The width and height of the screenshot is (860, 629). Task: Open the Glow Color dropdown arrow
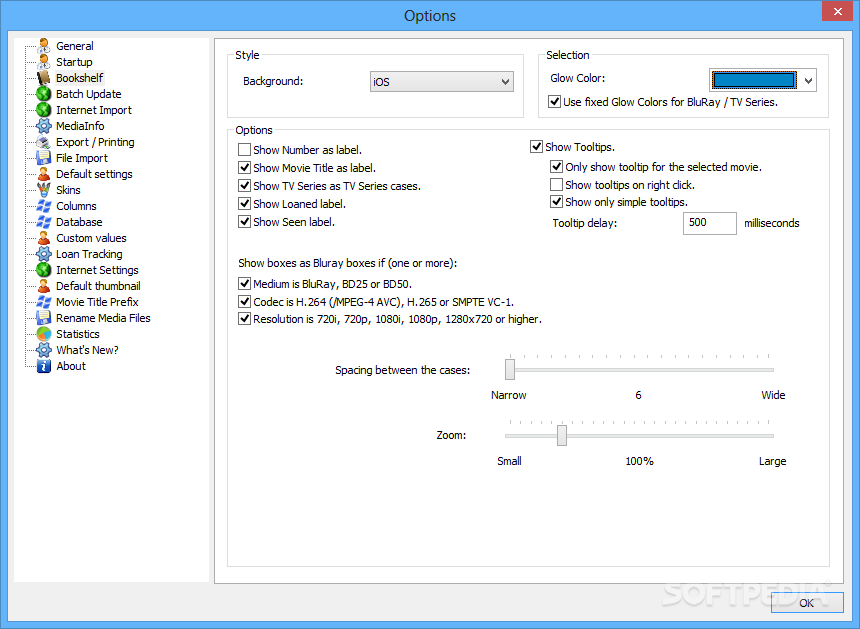tap(808, 81)
